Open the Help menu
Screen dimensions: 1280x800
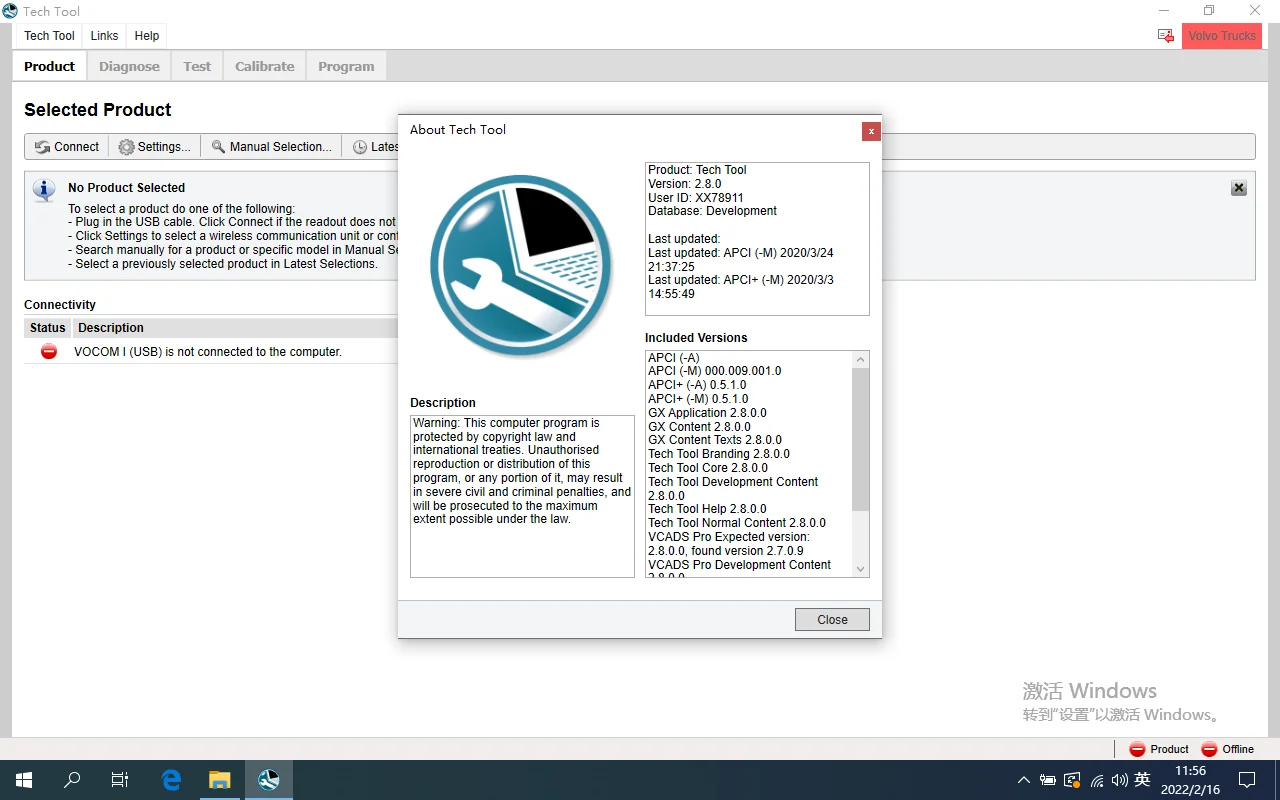coord(147,36)
